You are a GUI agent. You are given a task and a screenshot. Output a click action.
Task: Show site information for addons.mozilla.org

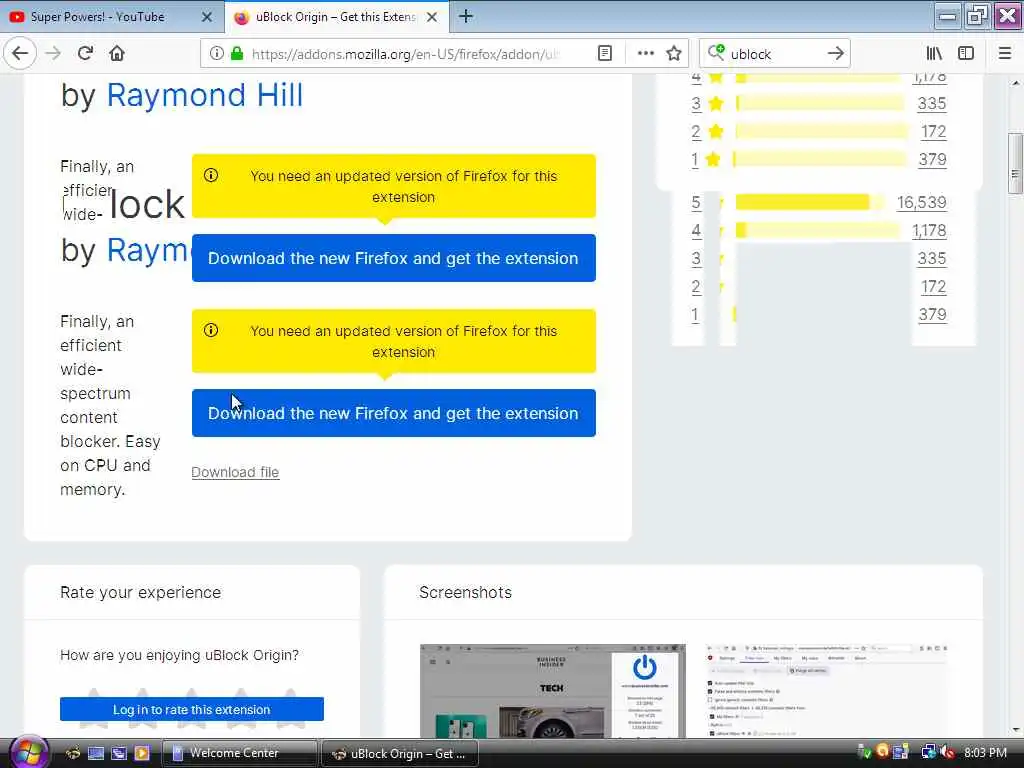216,54
